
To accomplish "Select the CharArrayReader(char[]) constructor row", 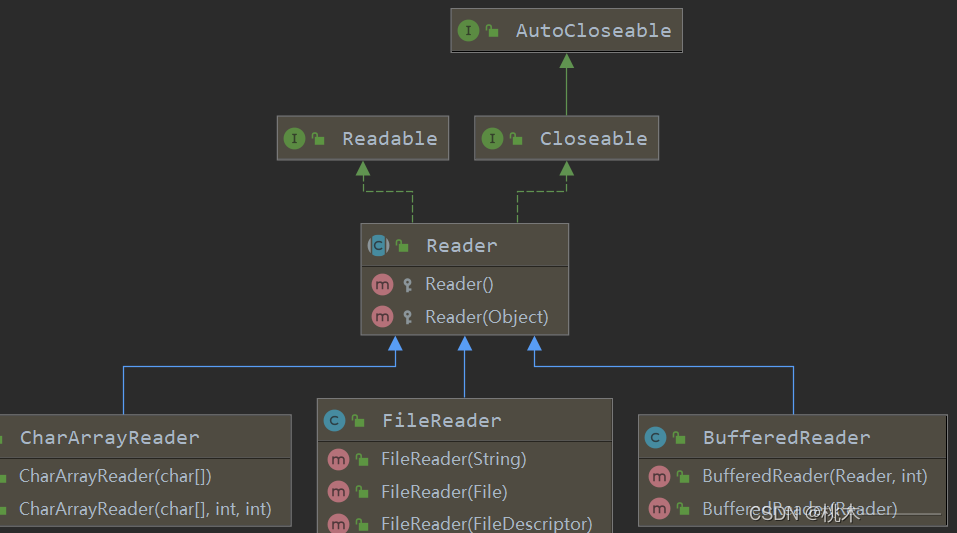I will coord(145,476).
